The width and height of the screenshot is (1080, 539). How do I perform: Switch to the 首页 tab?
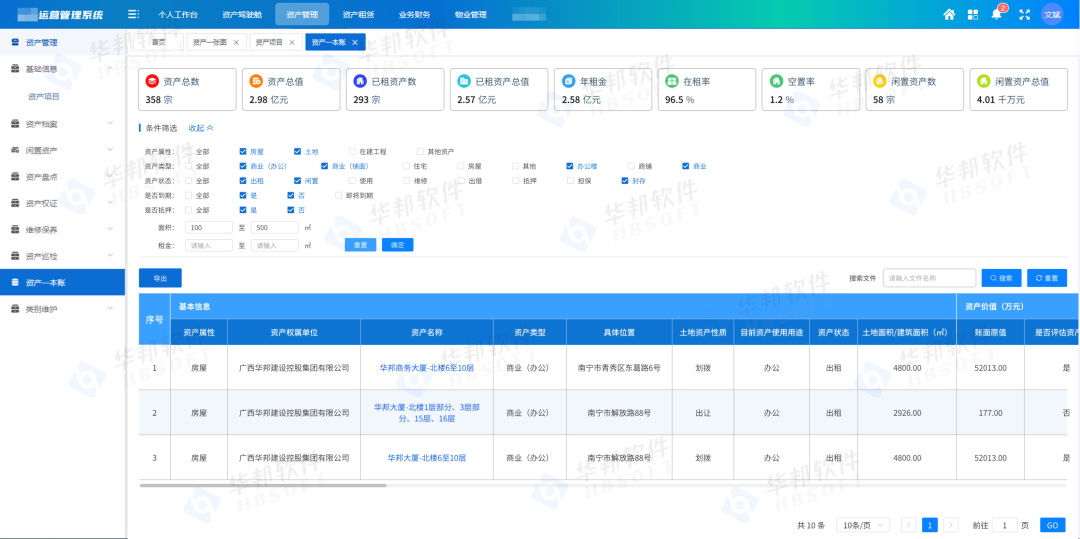click(158, 42)
